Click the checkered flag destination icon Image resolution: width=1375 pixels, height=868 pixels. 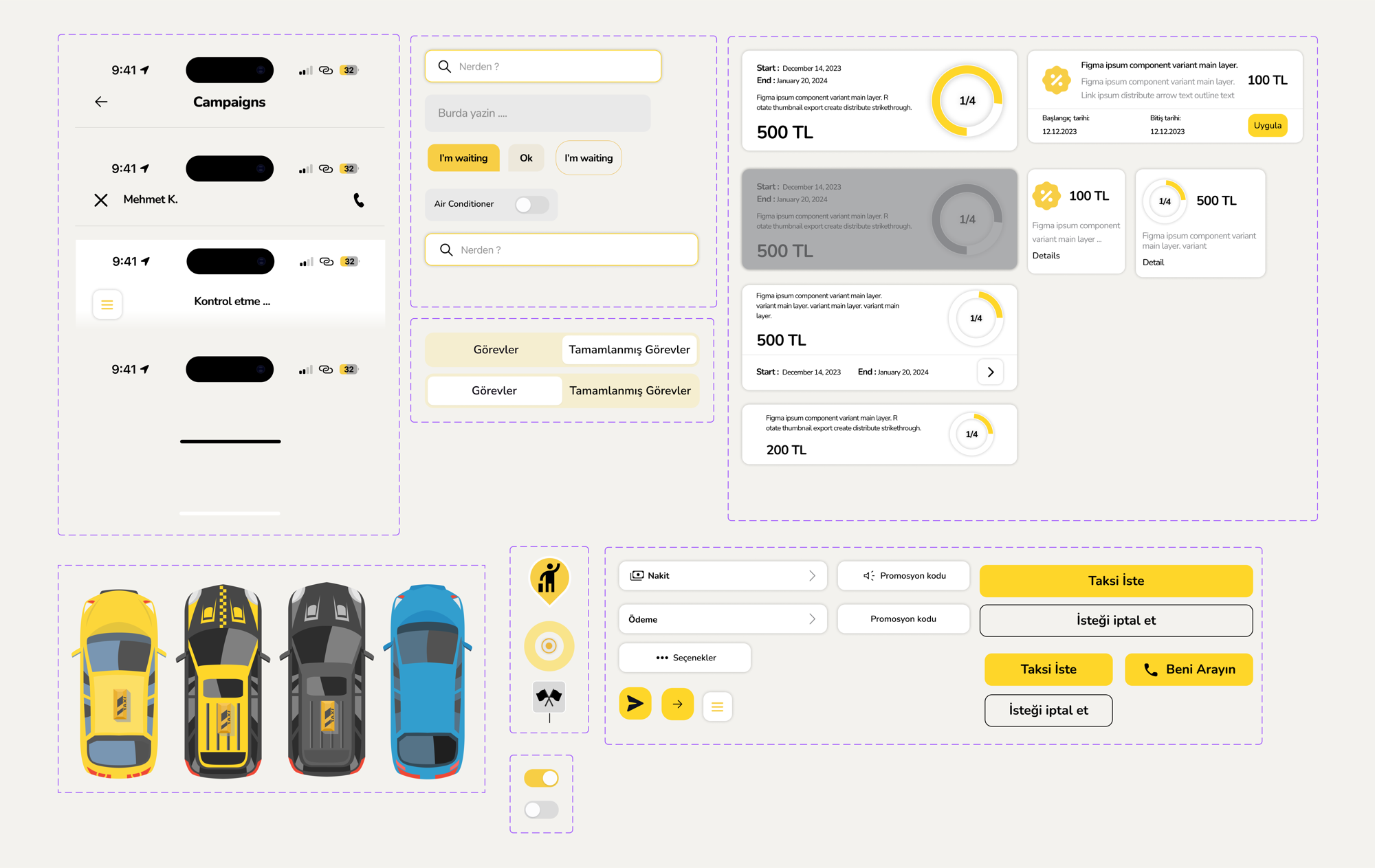[x=549, y=696]
